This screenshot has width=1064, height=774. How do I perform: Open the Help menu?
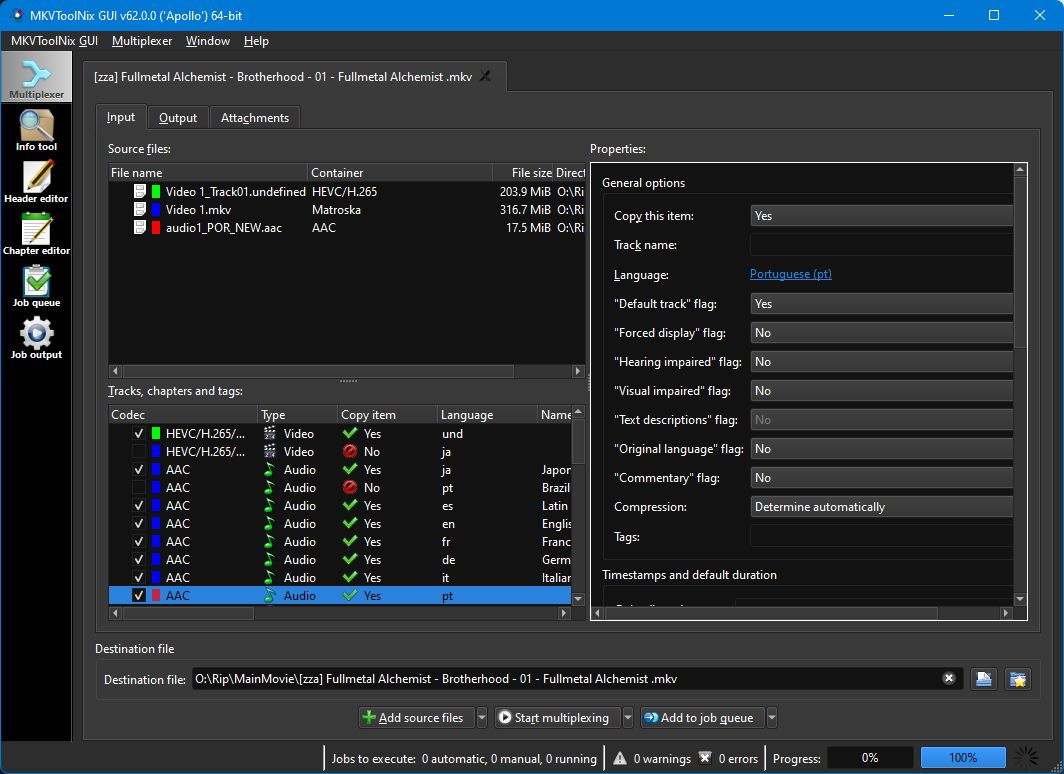click(x=256, y=41)
